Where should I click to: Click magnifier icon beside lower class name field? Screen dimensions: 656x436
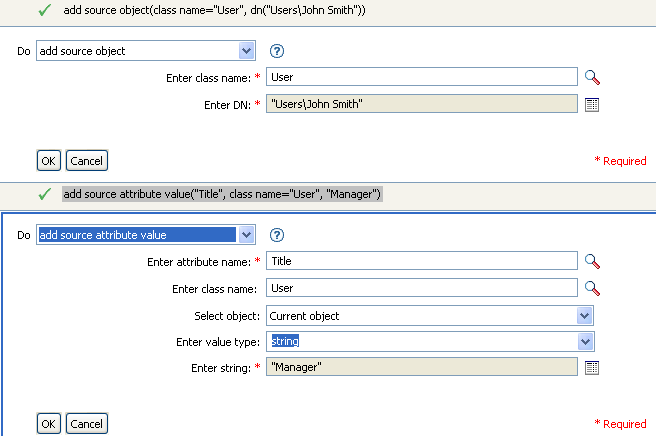coord(592,288)
